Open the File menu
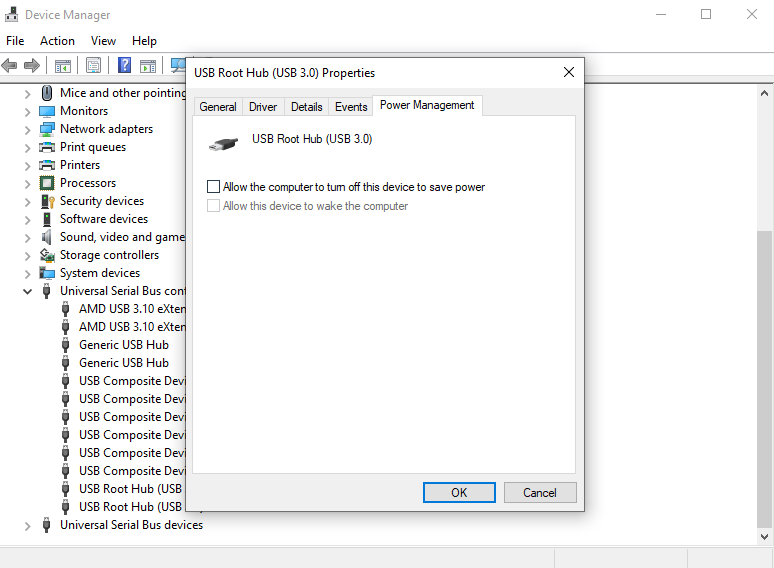The width and height of the screenshot is (774, 568). (15, 41)
